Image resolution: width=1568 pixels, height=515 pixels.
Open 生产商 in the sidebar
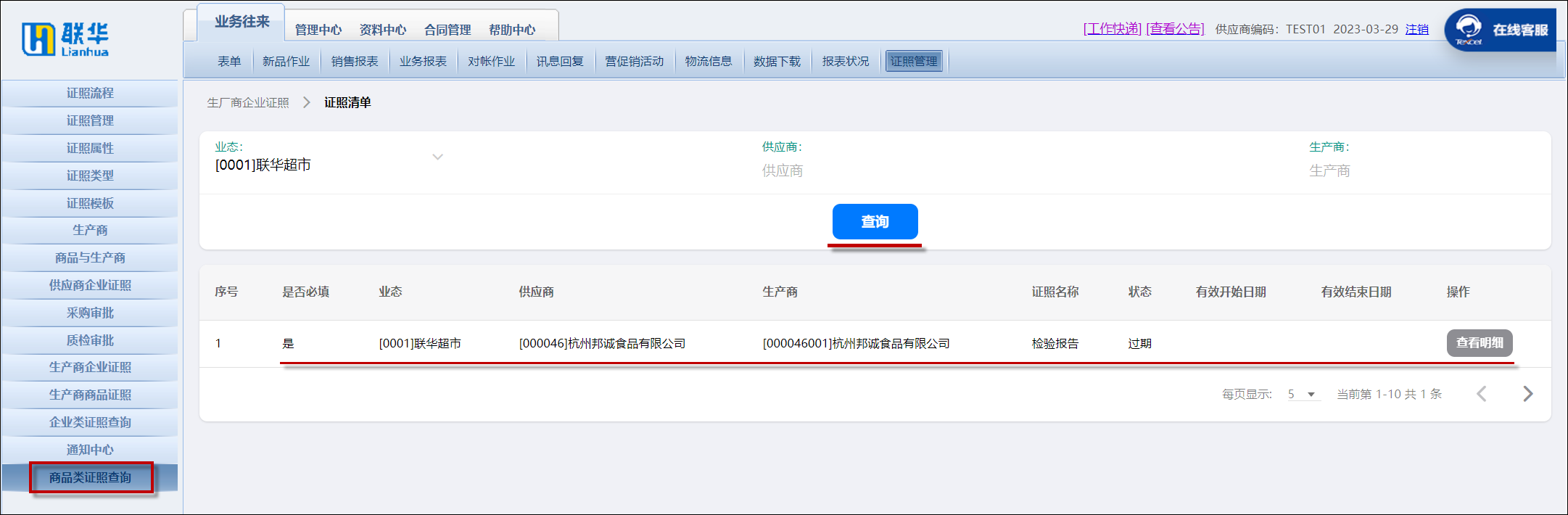tap(90, 230)
